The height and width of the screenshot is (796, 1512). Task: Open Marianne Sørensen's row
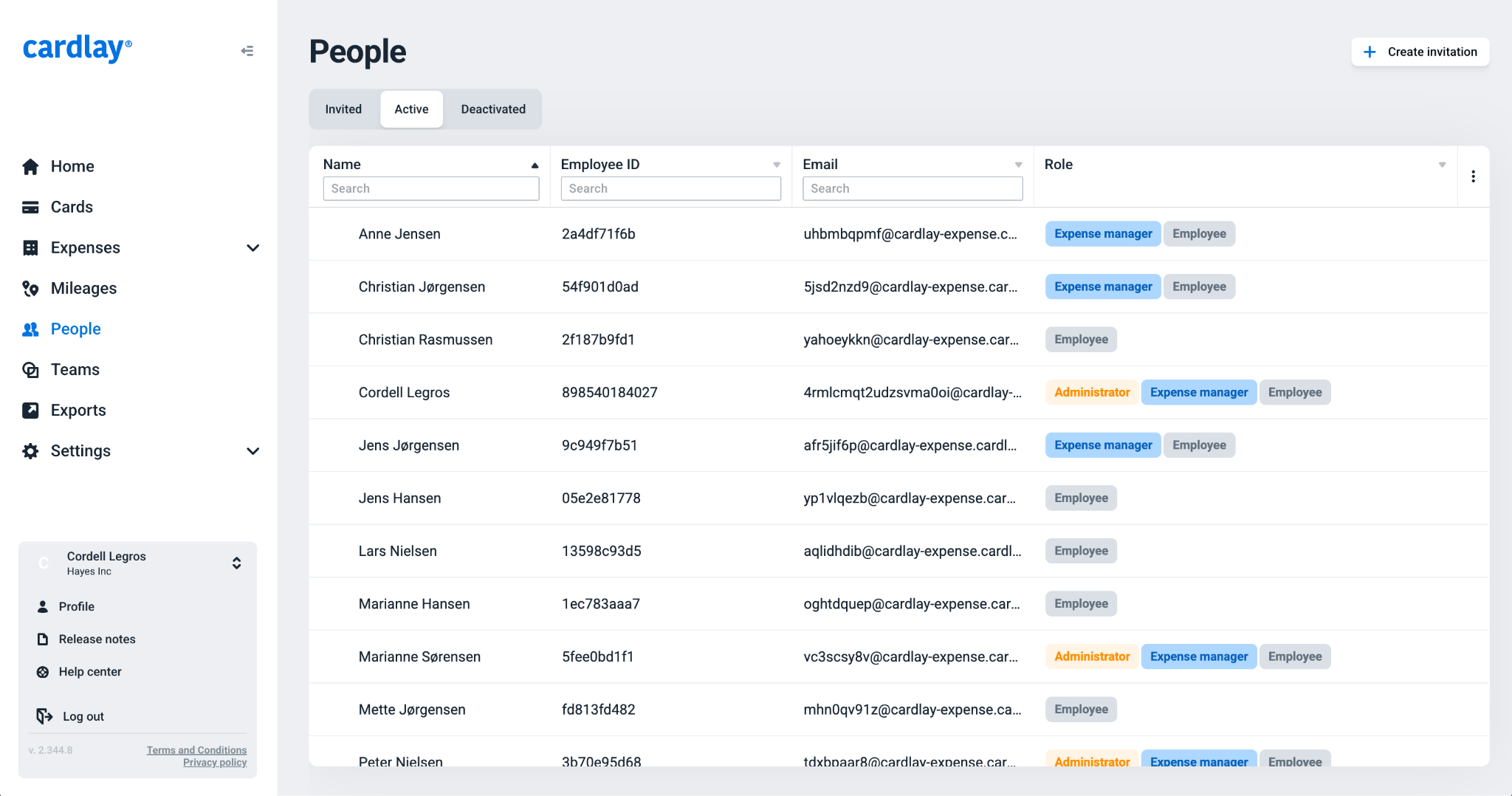coord(898,656)
